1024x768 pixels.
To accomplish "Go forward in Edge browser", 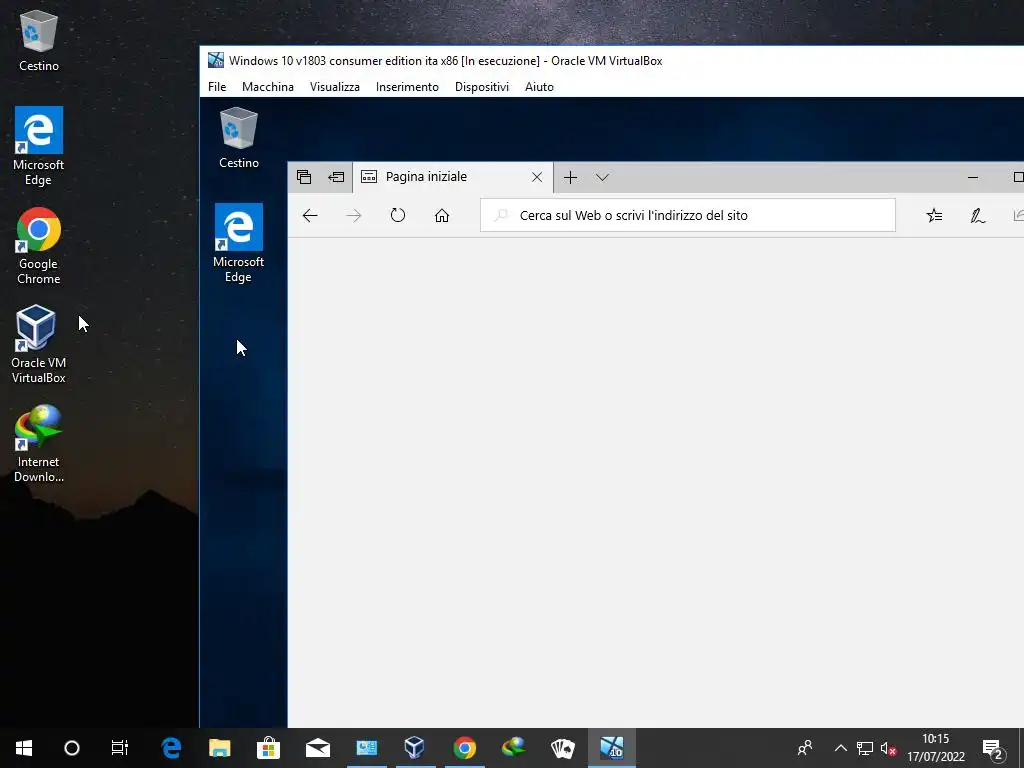I will (x=353, y=216).
